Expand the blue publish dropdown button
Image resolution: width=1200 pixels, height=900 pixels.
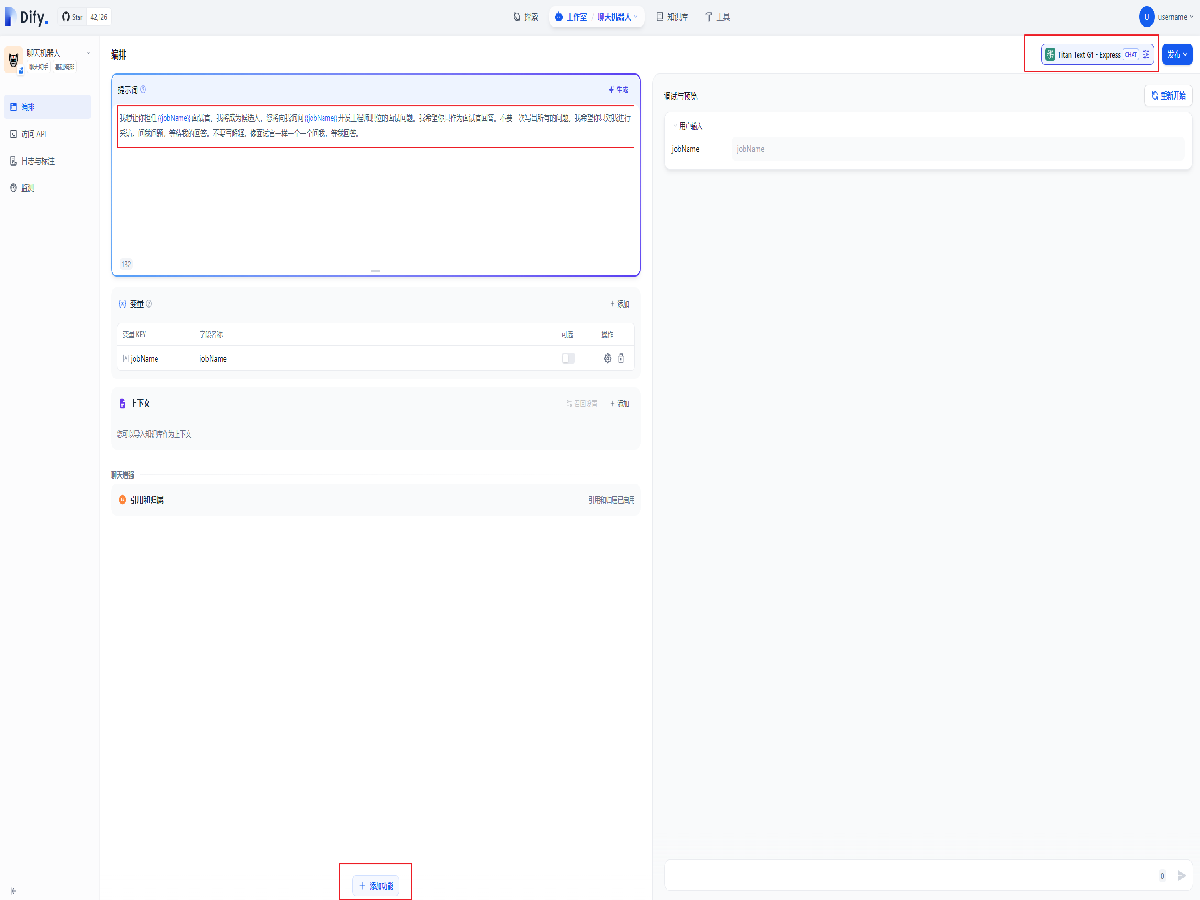[1177, 54]
